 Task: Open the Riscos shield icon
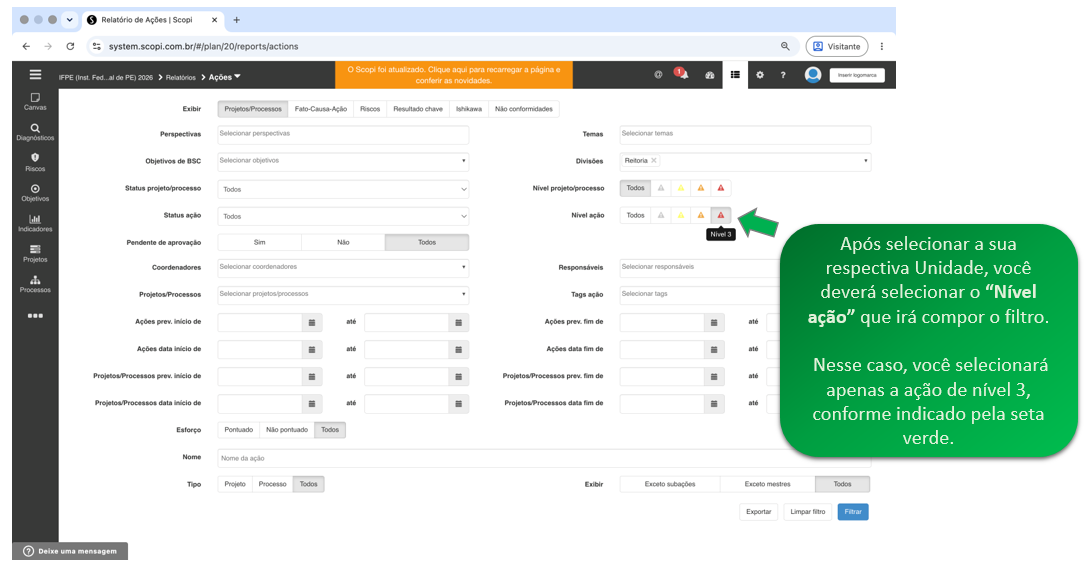coord(35,162)
